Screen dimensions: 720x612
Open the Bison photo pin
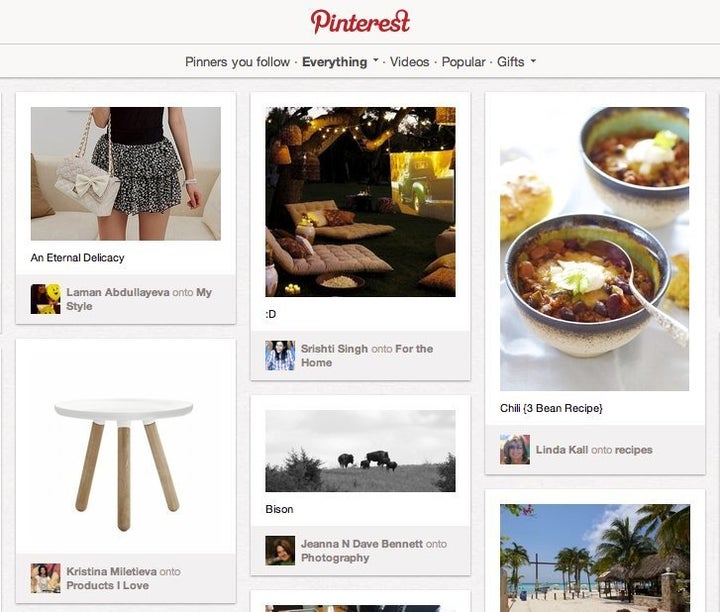[x=360, y=451]
